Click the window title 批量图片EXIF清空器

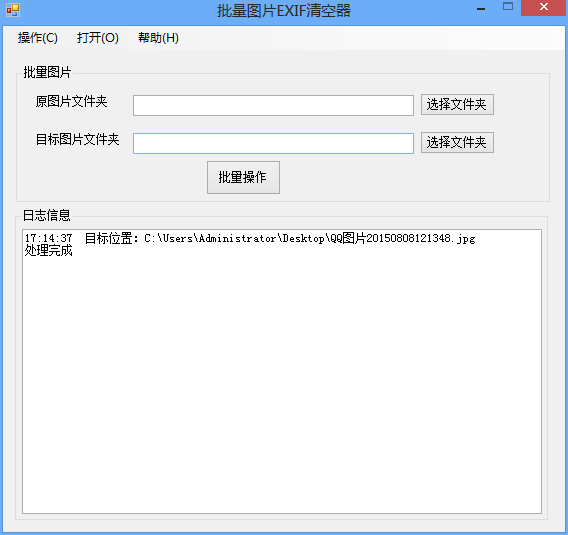284,11
